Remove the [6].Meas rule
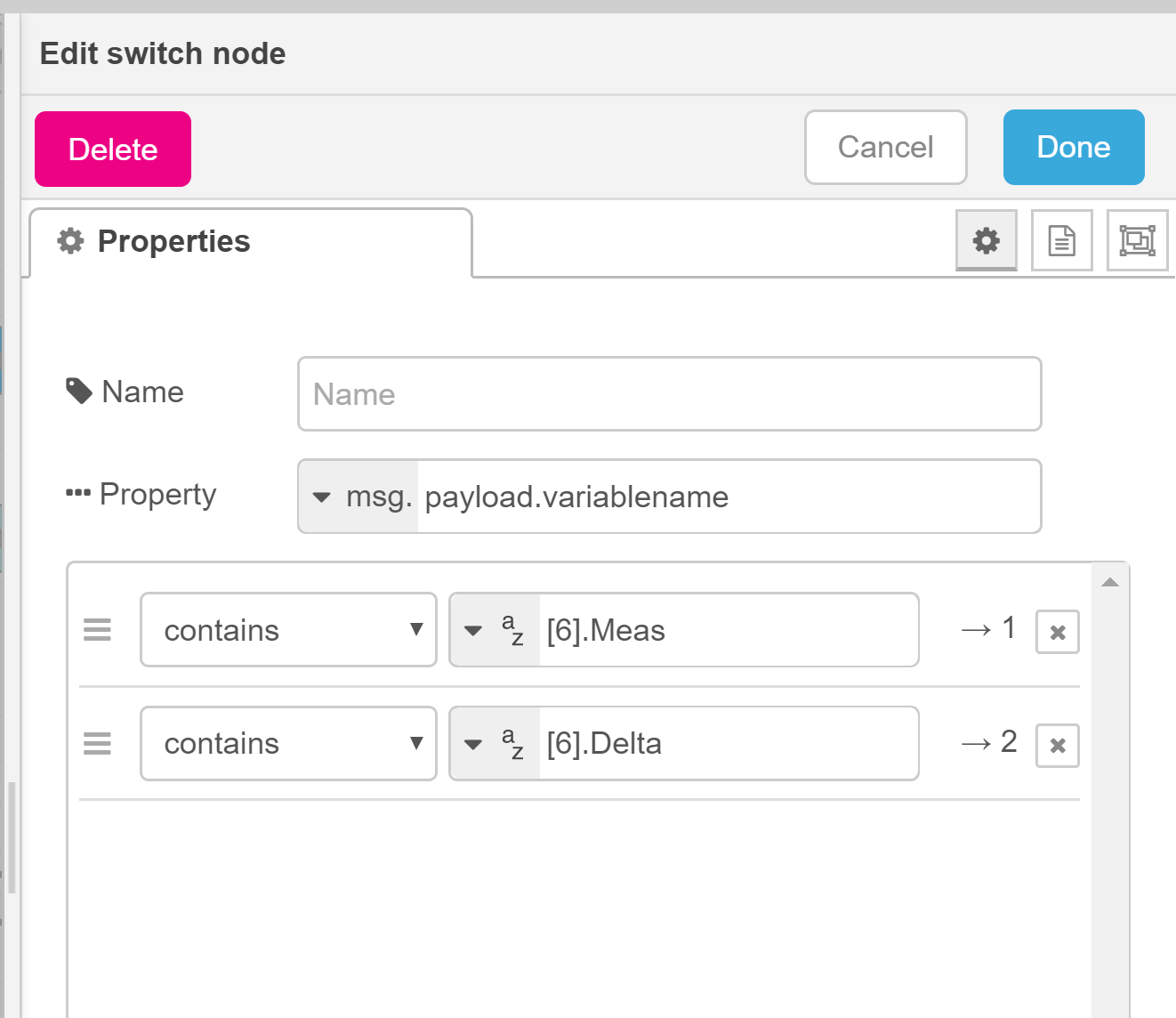The image size is (1176, 1018). 1057,631
